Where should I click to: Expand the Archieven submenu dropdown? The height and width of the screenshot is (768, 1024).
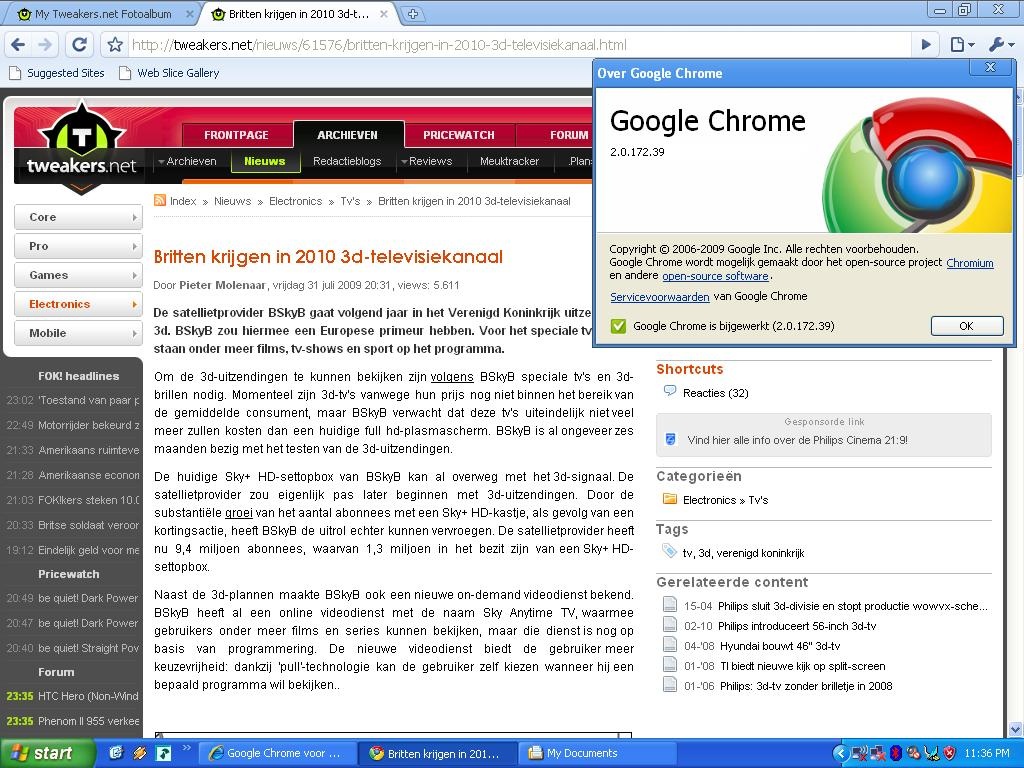pos(187,161)
